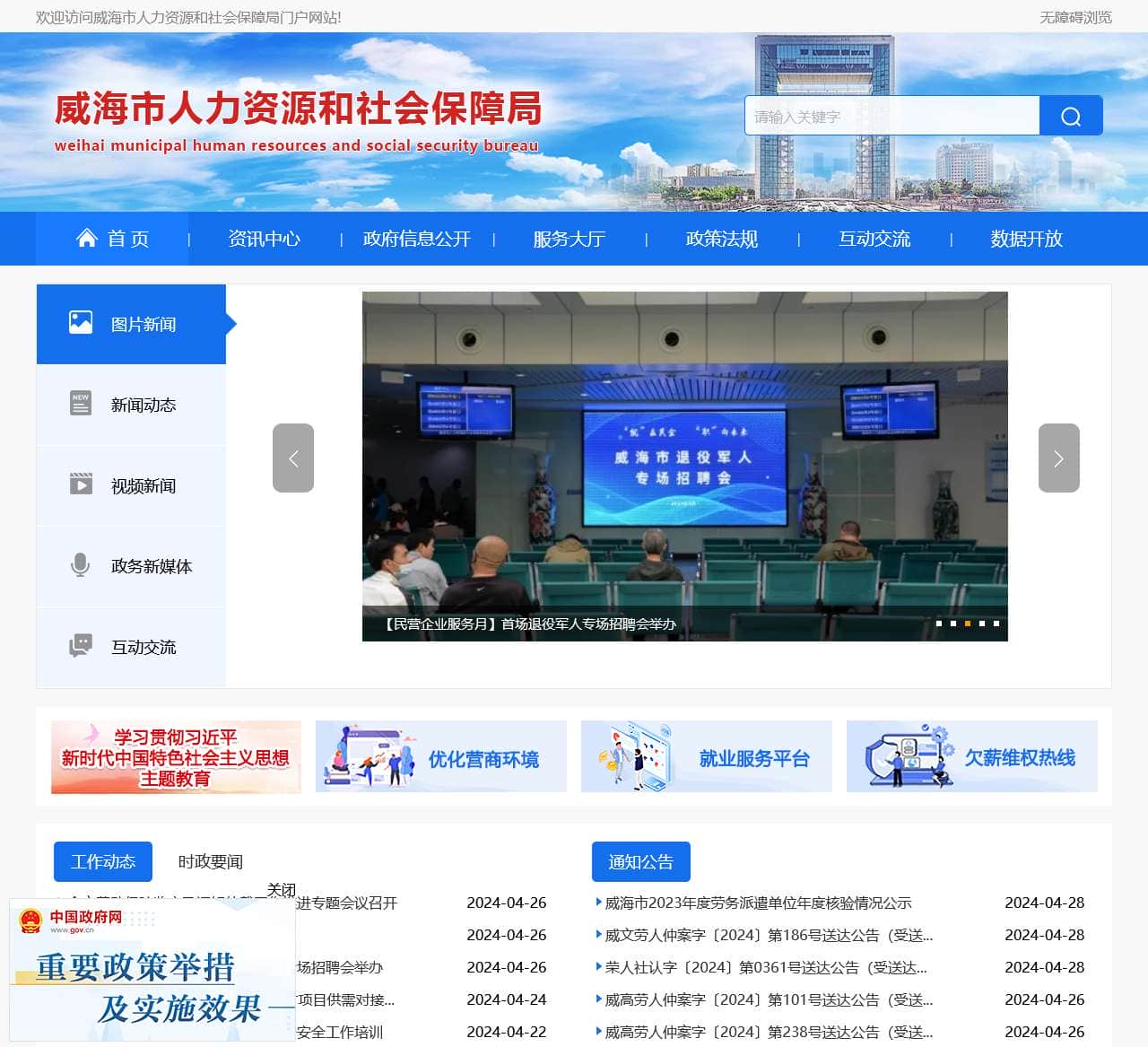This screenshot has height=1047, width=1148.
Task: Click the 中国政府网 emblem logo
Action: click(x=30, y=921)
